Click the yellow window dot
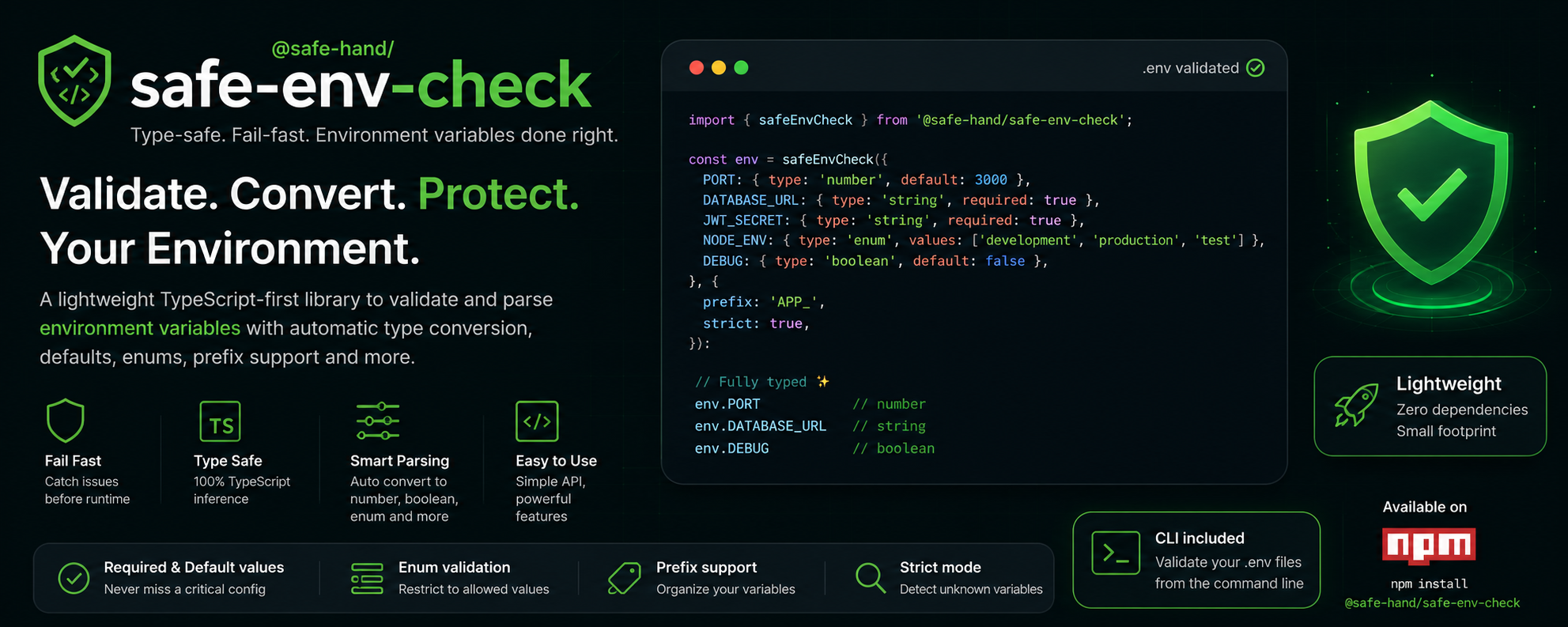This screenshot has width=1568, height=627. pyautogui.click(x=719, y=67)
